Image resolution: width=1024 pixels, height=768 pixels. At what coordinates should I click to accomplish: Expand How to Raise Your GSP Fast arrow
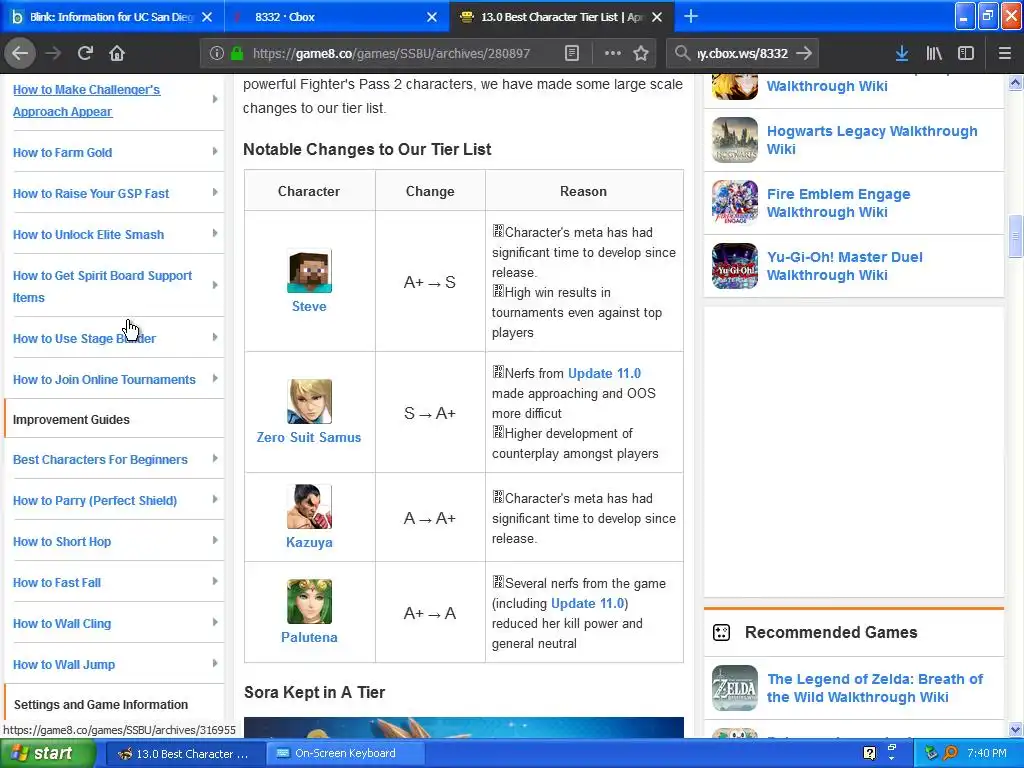pyautogui.click(x=215, y=193)
